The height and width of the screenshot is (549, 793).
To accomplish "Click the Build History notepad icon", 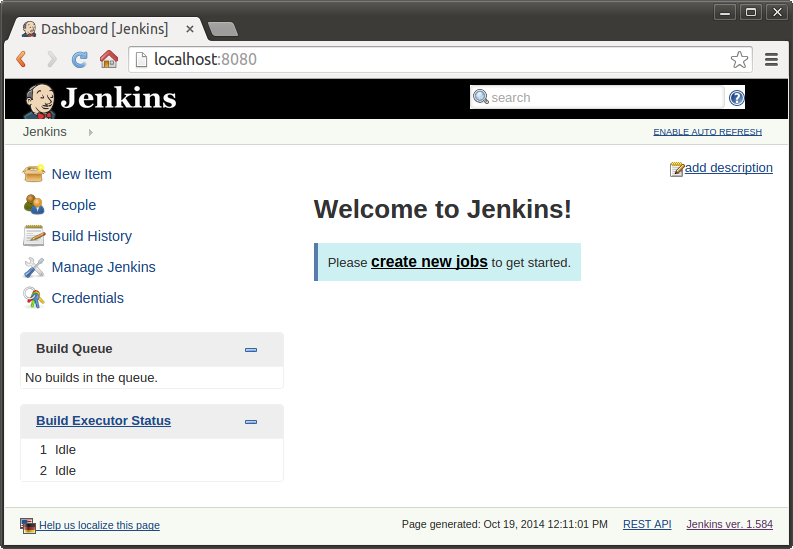I will pos(33,236).
